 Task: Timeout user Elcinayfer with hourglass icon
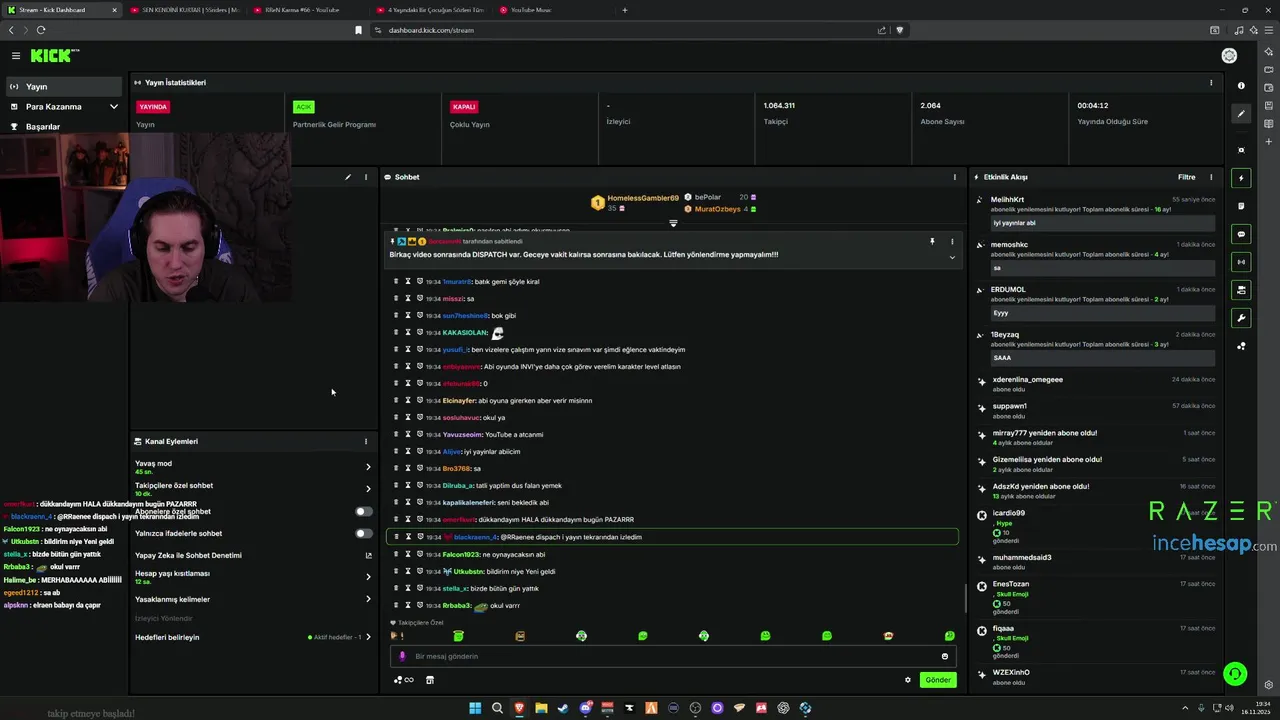point(408,400)
